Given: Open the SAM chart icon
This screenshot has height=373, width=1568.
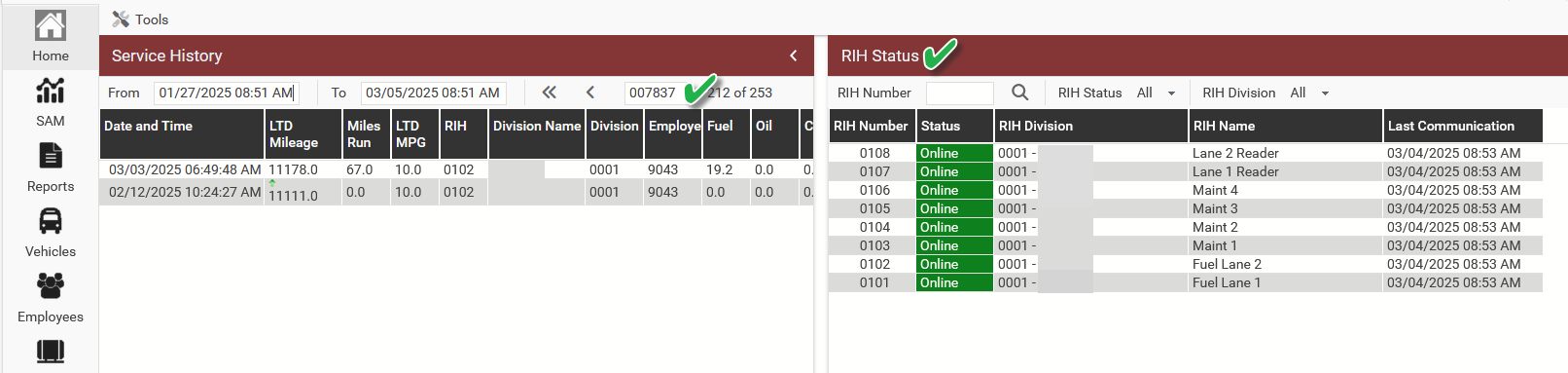Looking at the screenshot, I should tap(51, 91).
